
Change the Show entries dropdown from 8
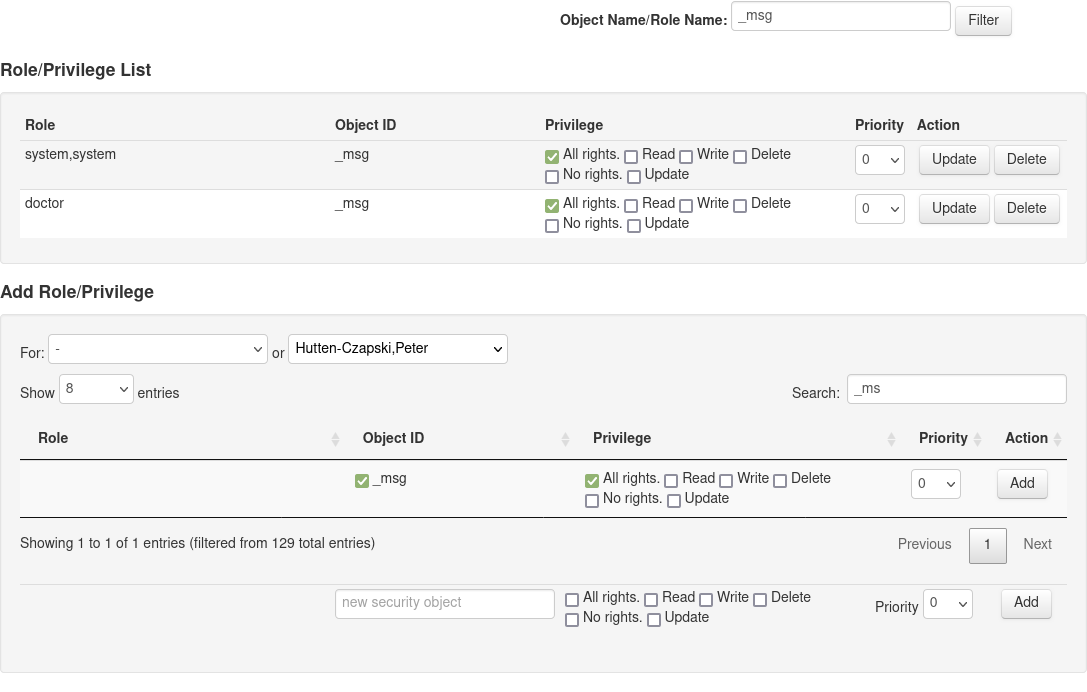point(96,388)
